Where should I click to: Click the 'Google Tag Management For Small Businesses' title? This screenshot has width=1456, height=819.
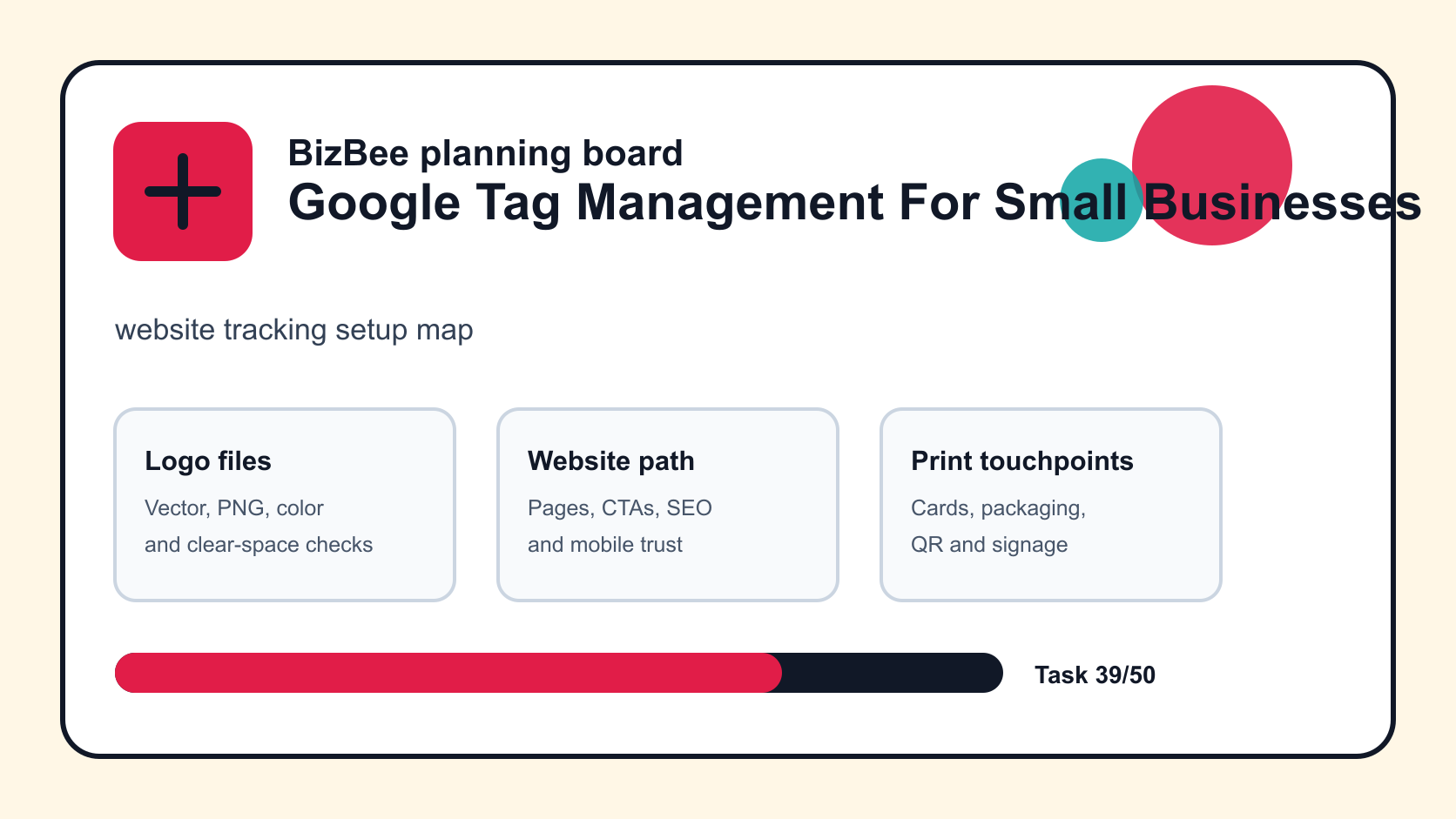(x=854, y=203)
